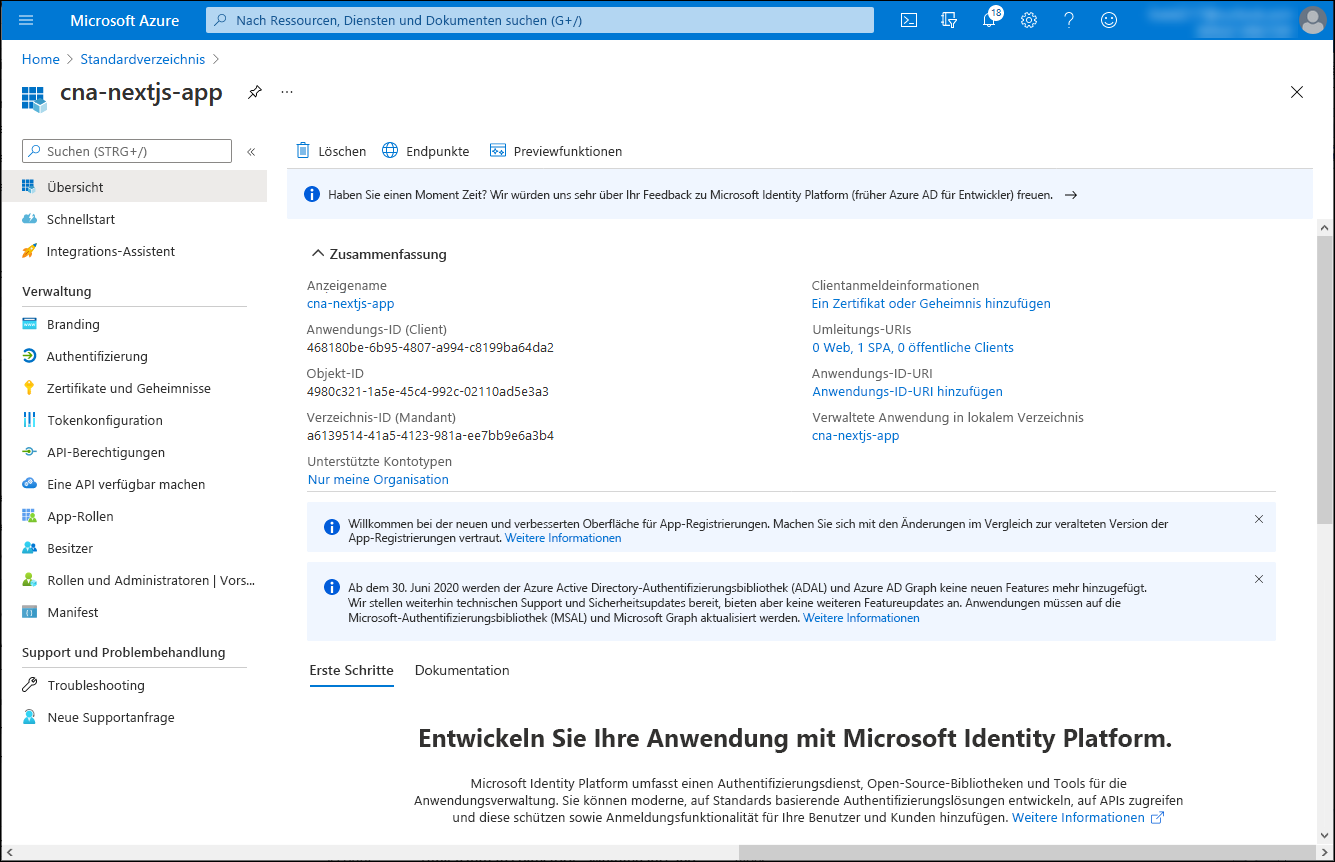Select the Verzeichnis-ID (Mandant) value
The image size is (1335, 862).
430,435
